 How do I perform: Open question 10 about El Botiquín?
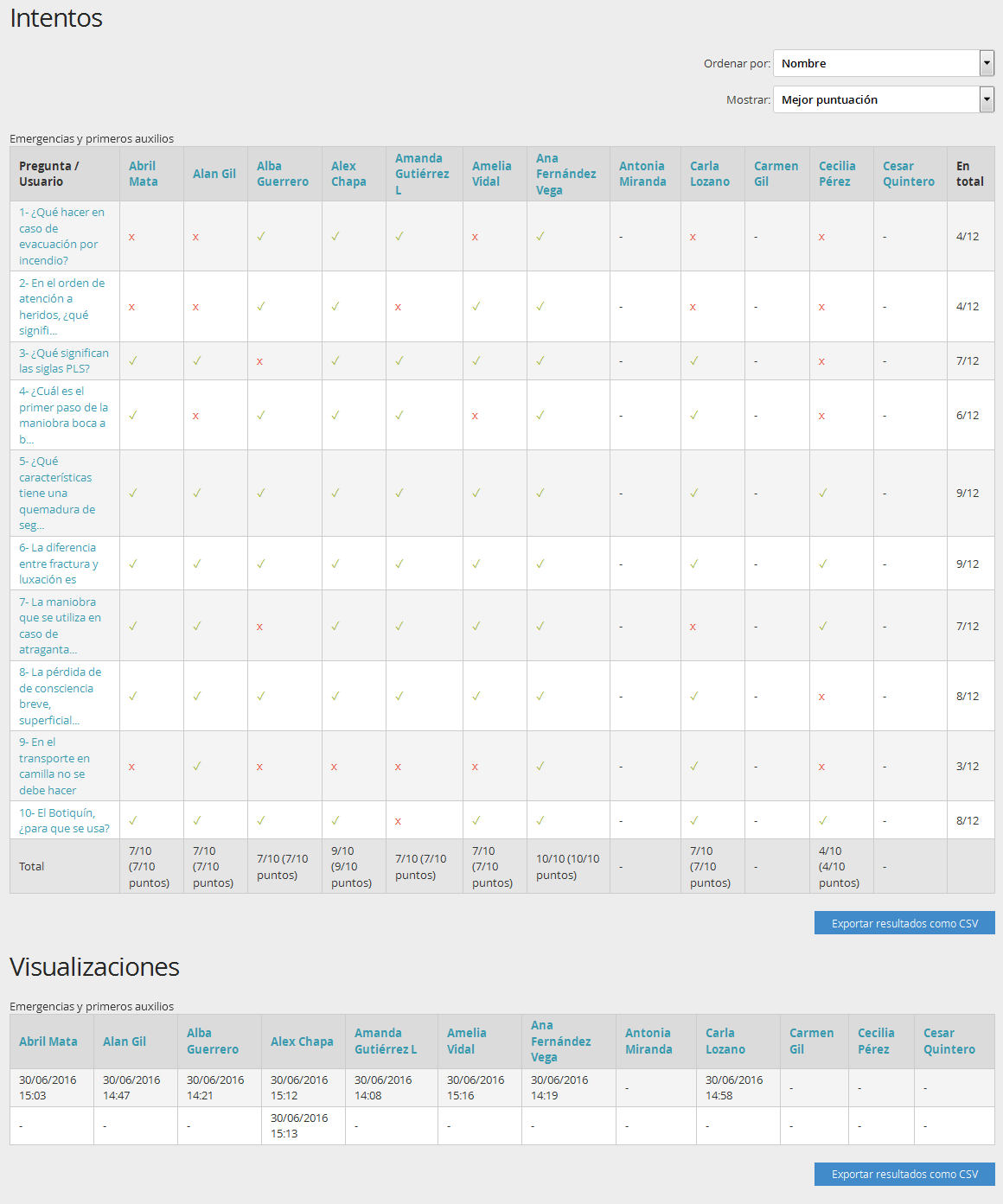(x=64, y=820)
